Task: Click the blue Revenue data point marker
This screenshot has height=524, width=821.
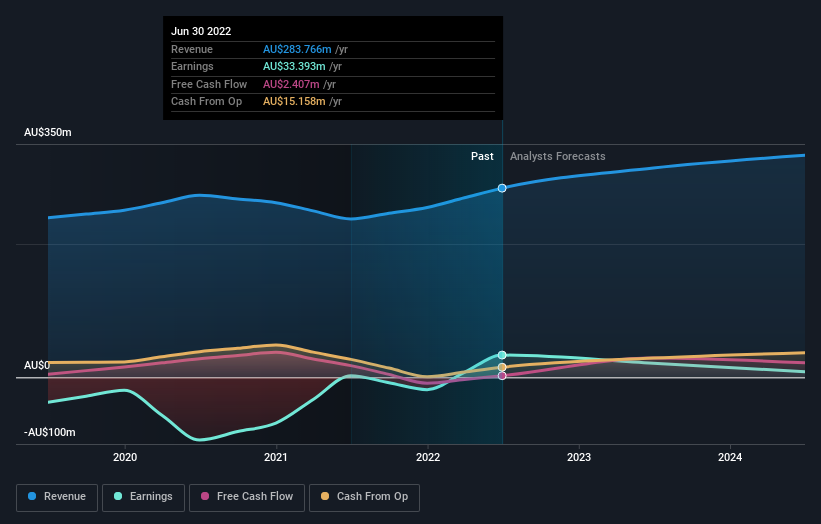Action: click(x=502, y=188)
